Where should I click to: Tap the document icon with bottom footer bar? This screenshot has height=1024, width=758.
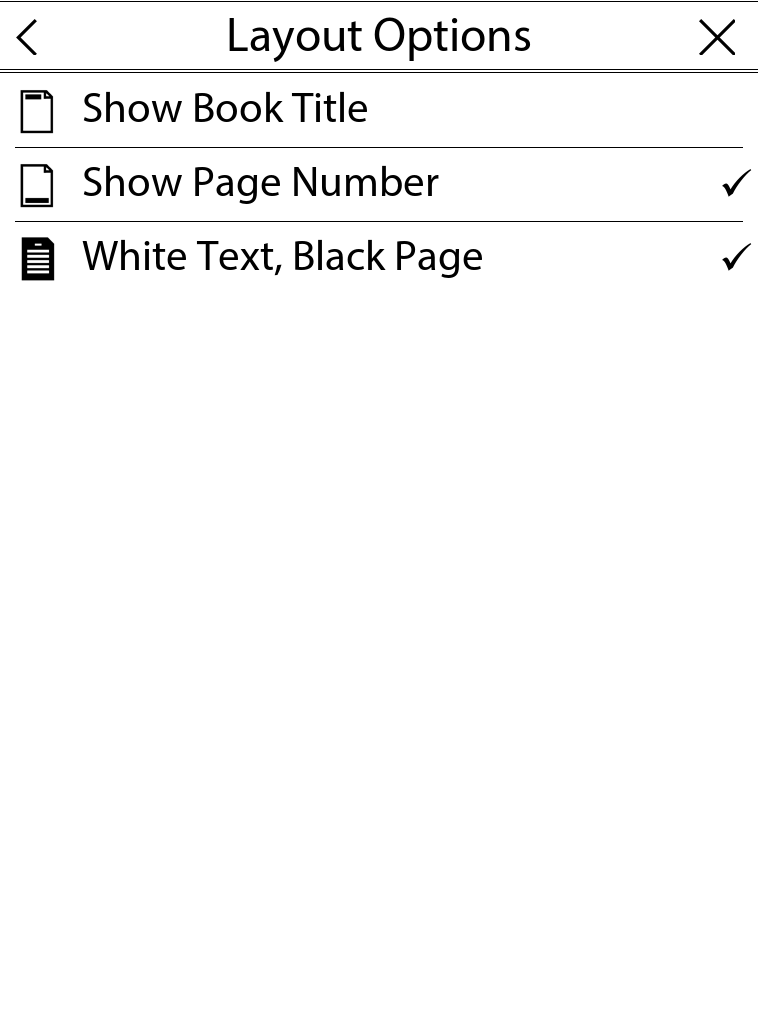pyautogui.click(x=37, y=185)
